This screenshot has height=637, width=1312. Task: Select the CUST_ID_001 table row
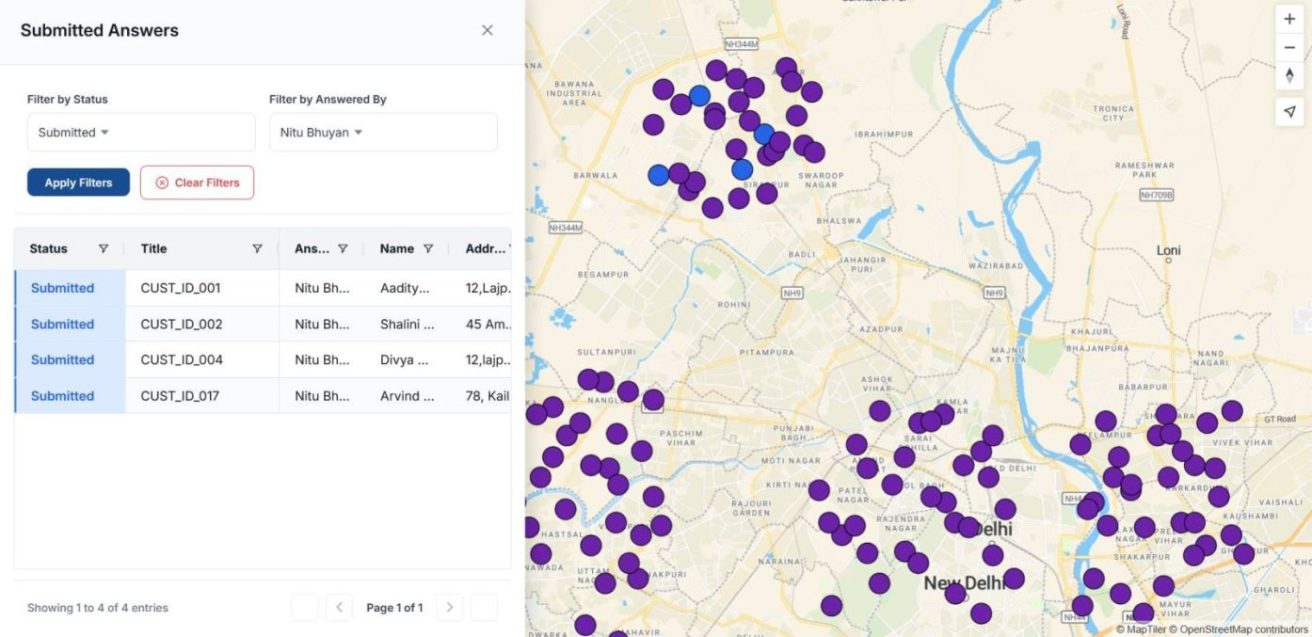click(200, 287)
